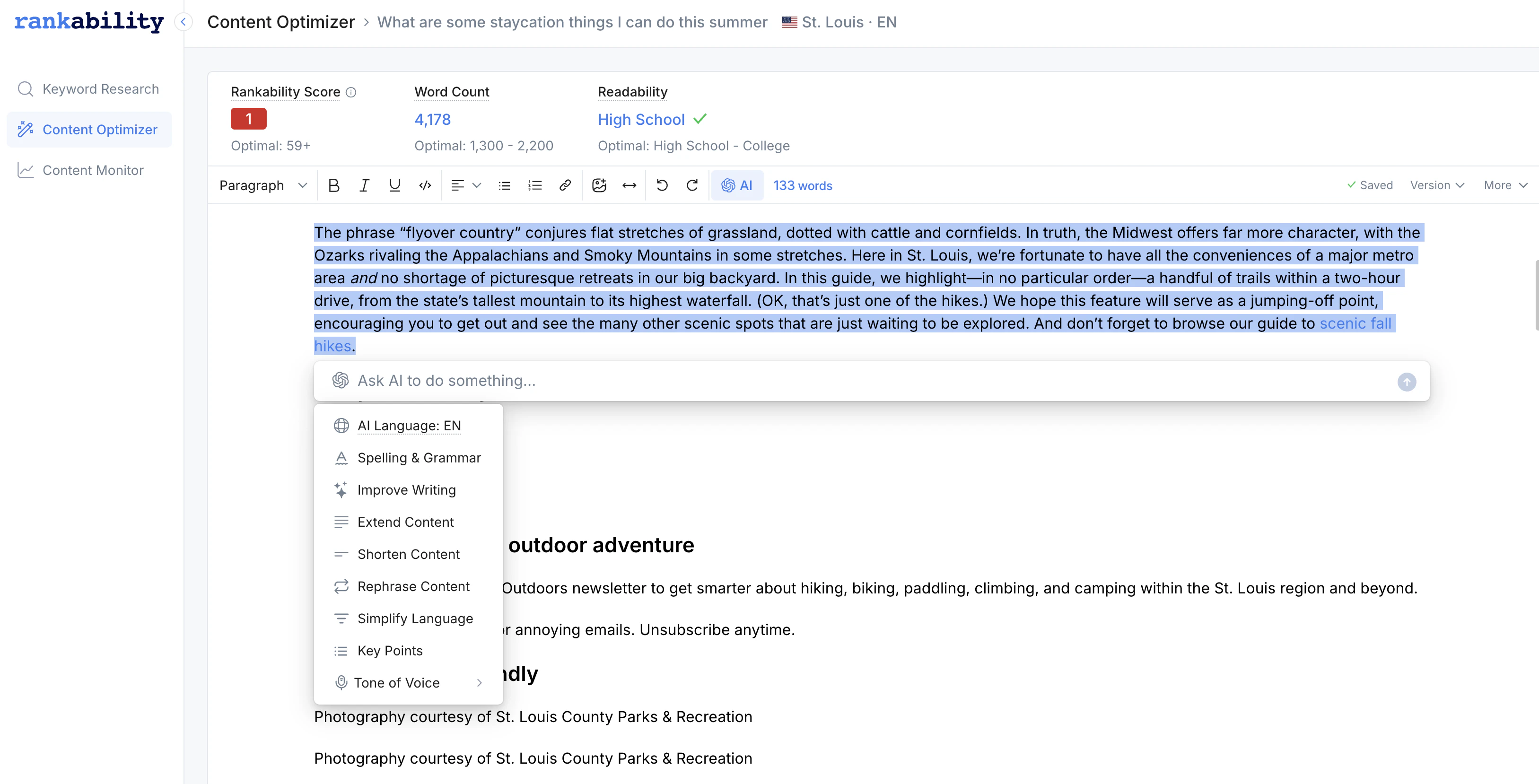1539x784 pixels.
Task: Select Improve Writing from the AI menu
Action: [x=406, y=489]
